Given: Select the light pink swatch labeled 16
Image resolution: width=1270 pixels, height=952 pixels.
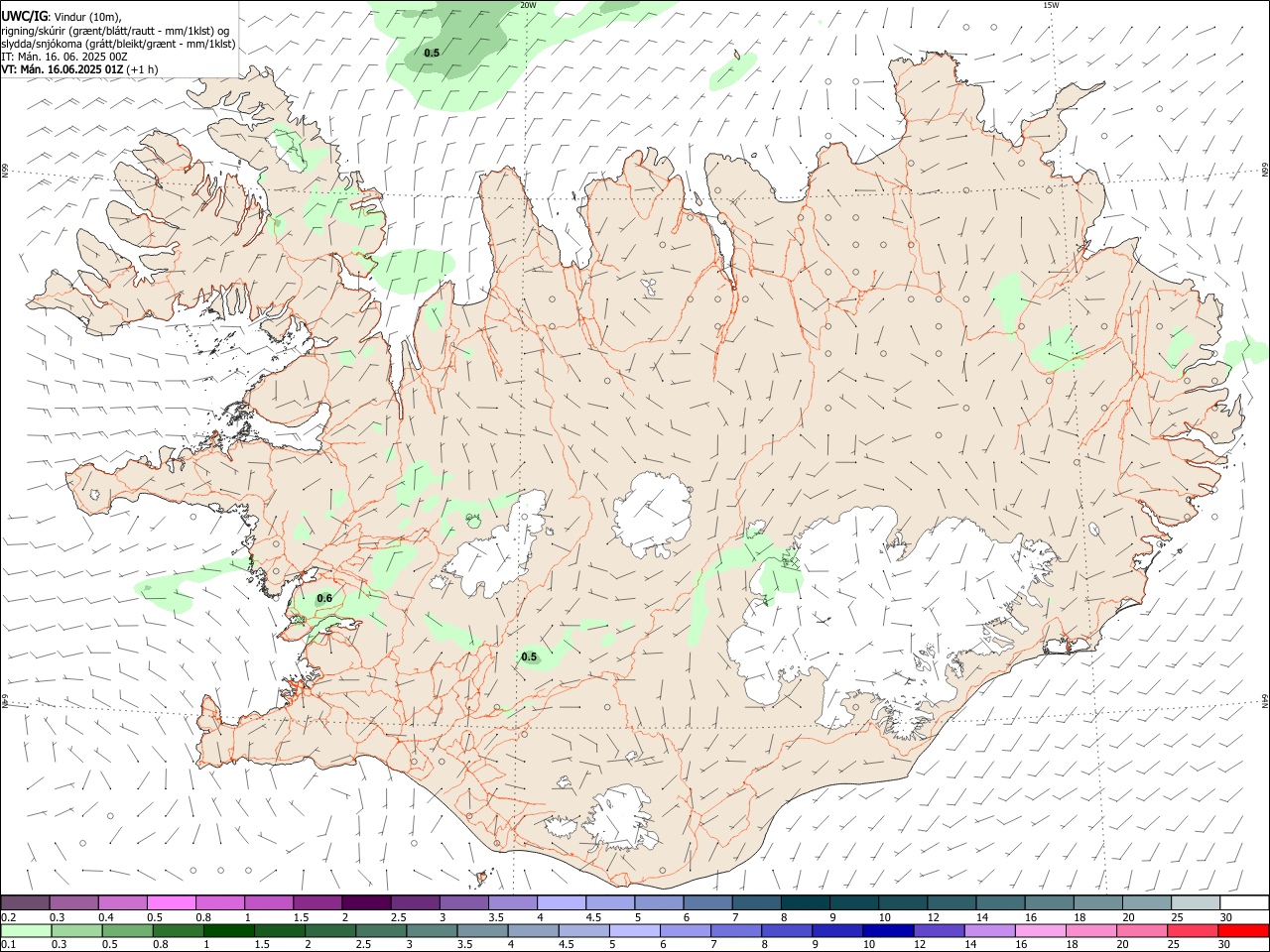Looking at the screenshot, I should (1040, 930).
